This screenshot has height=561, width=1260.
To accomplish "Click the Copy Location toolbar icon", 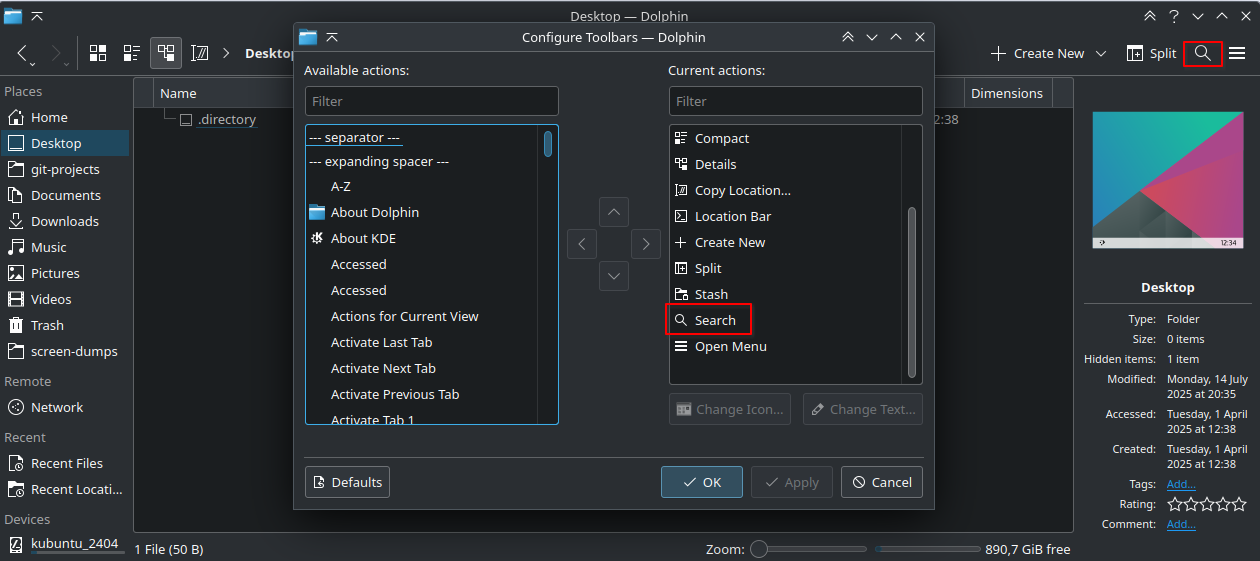I will coord(200,53).
